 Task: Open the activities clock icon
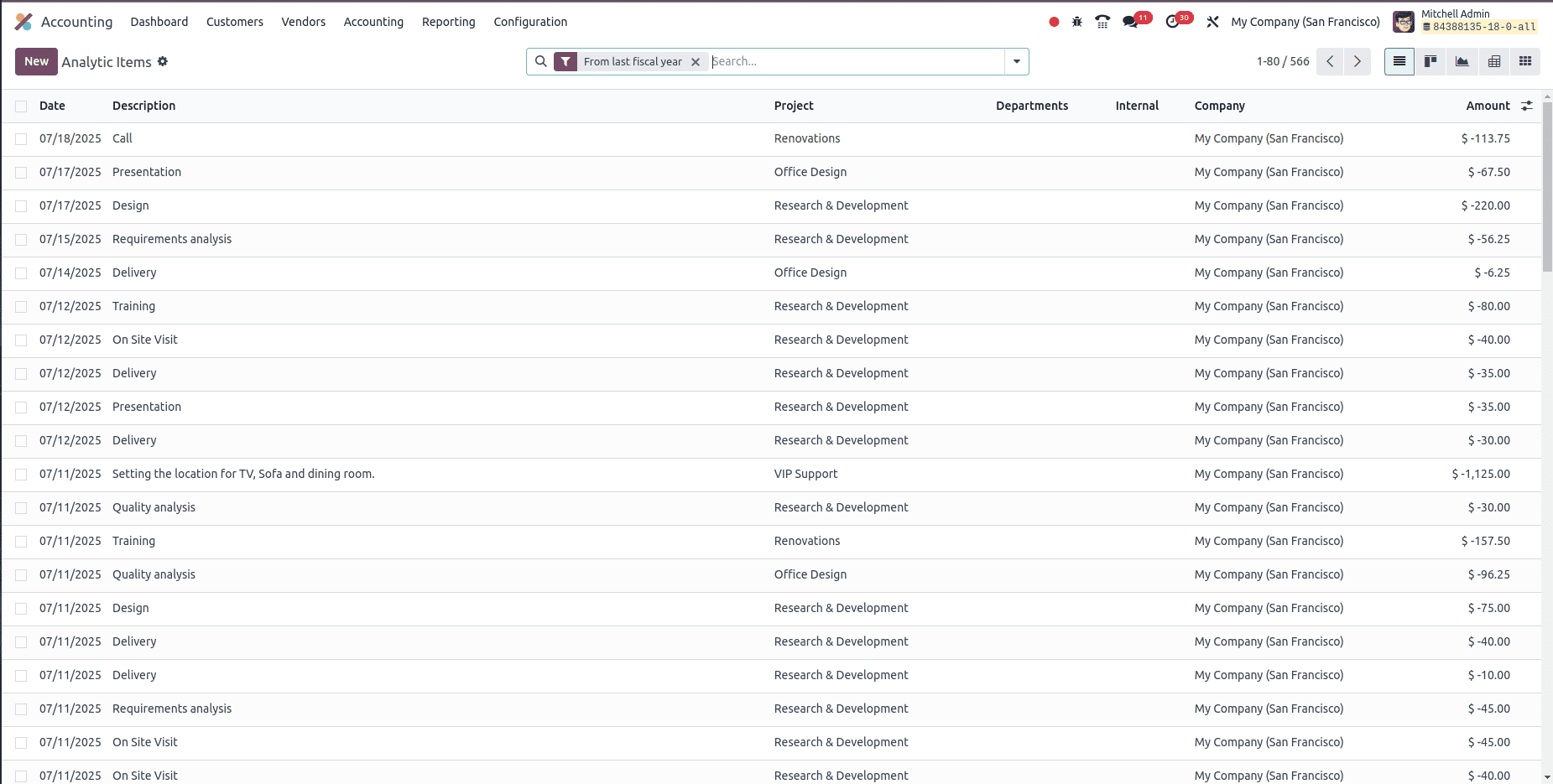1173,22
